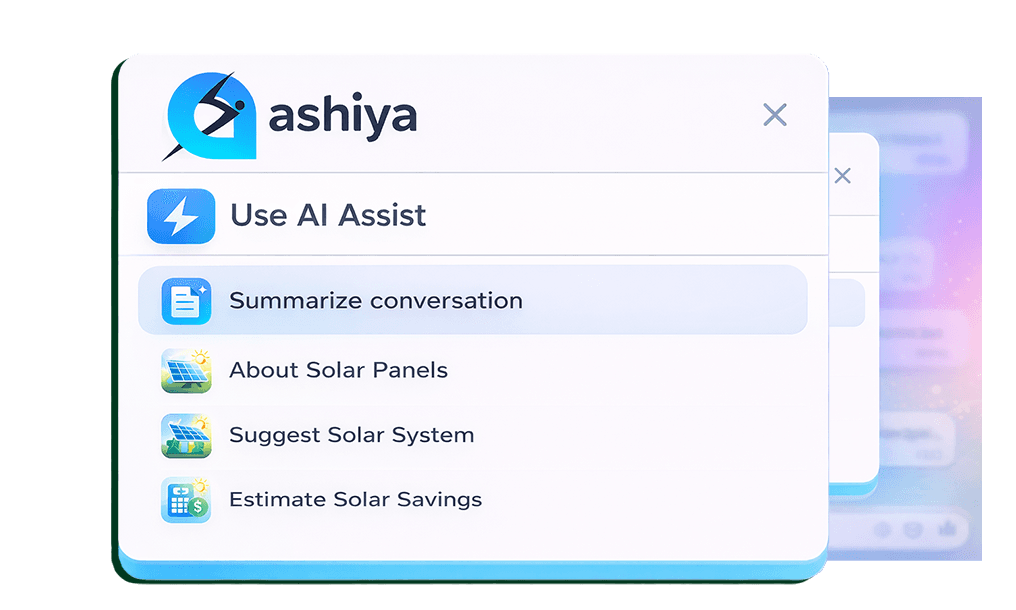The image size is (1016, 610).
Task: Click the About Solar Panels icon
Action: tap(186, 370)
